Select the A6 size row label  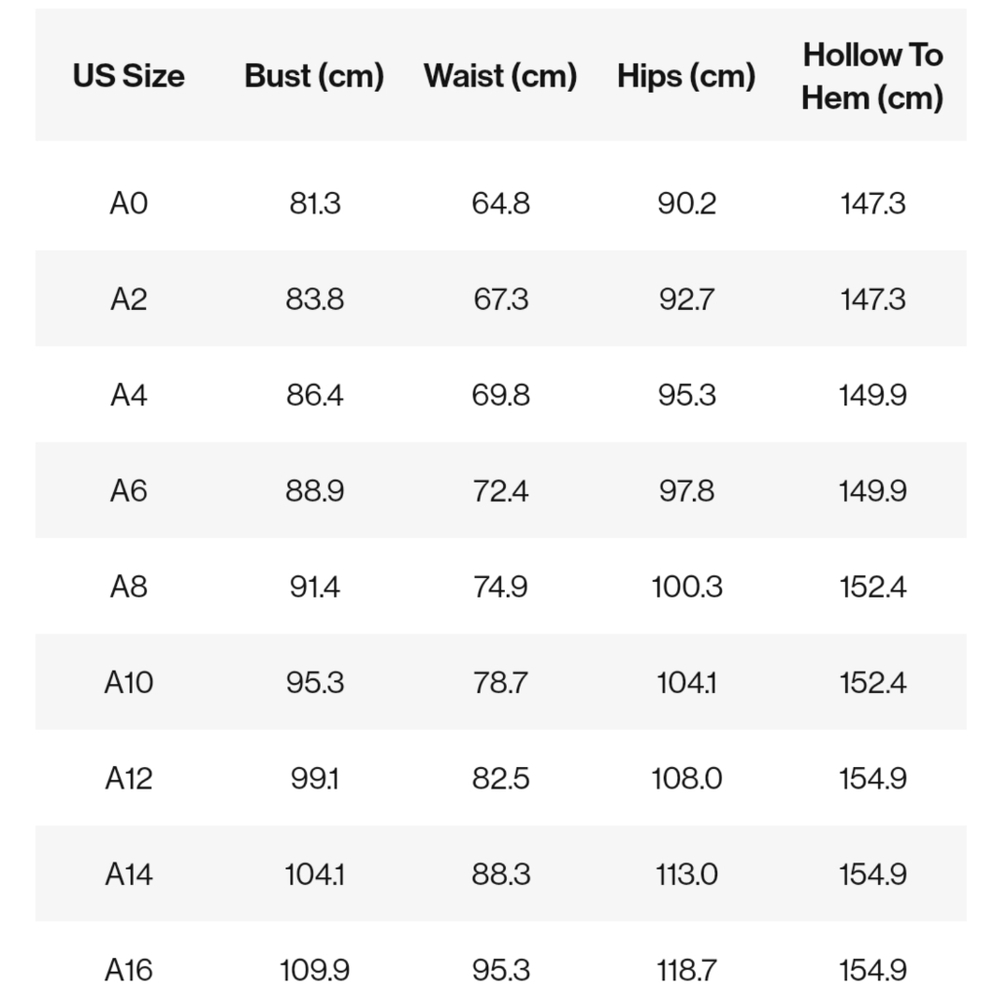point(129,491)
